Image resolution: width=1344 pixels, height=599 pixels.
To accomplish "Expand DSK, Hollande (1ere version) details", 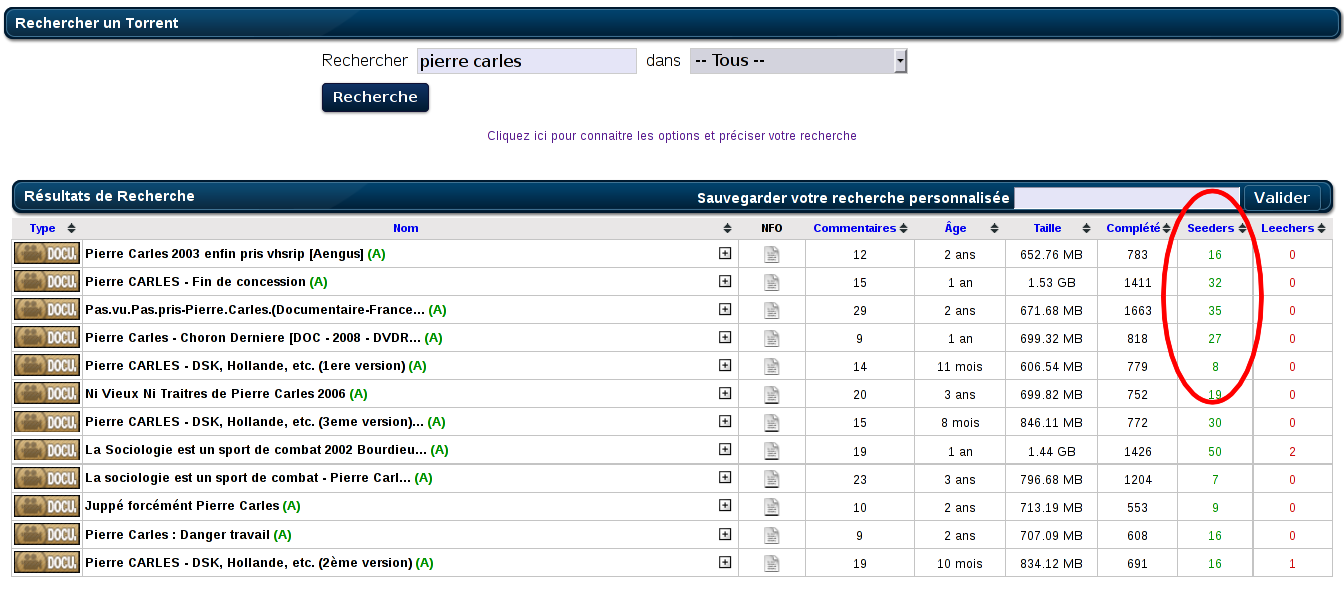I will 725,365.
